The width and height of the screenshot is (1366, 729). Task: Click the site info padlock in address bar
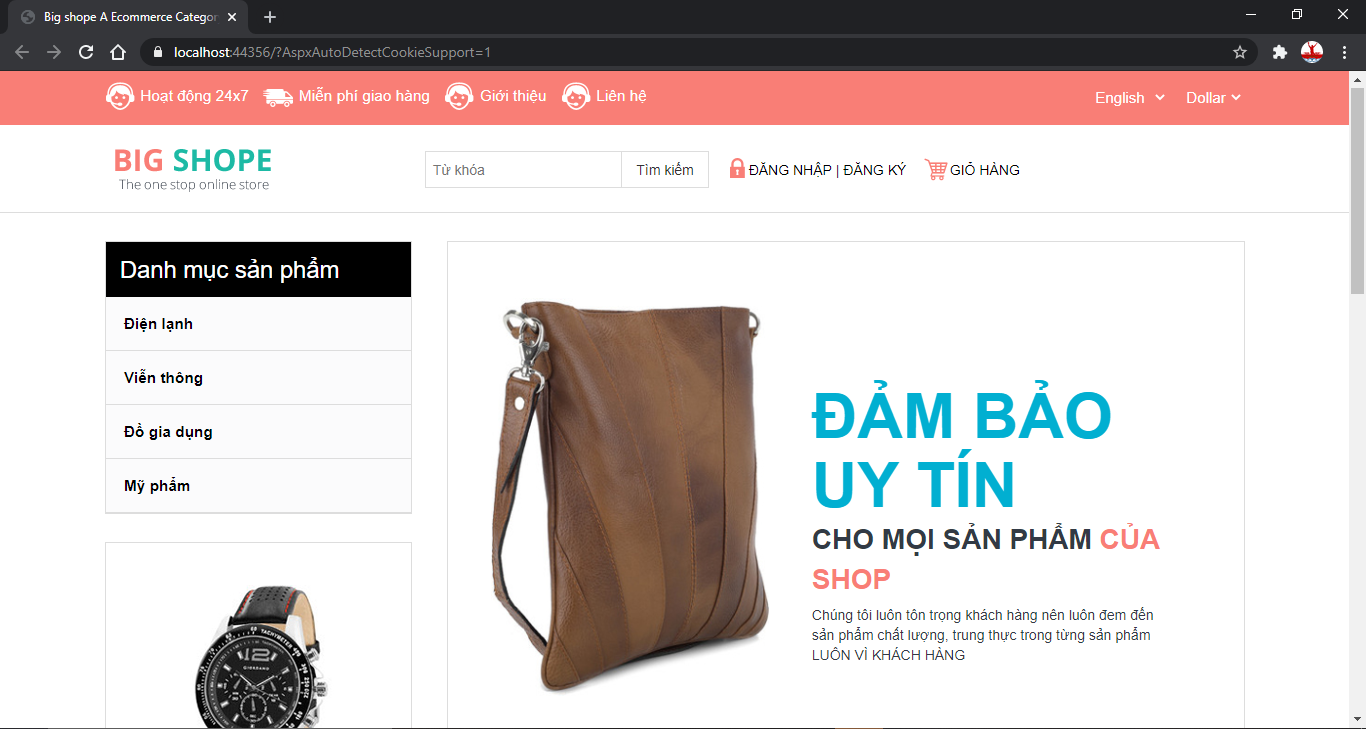click(x=158, y=52)
